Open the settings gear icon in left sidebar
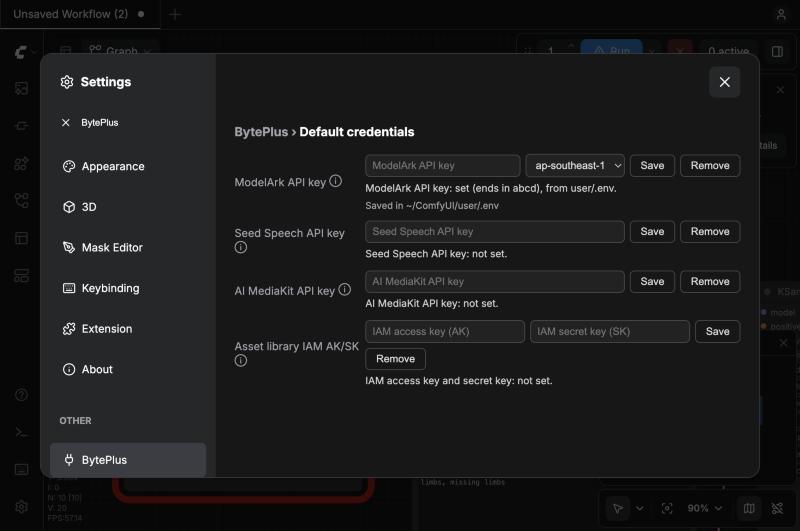 21,507
